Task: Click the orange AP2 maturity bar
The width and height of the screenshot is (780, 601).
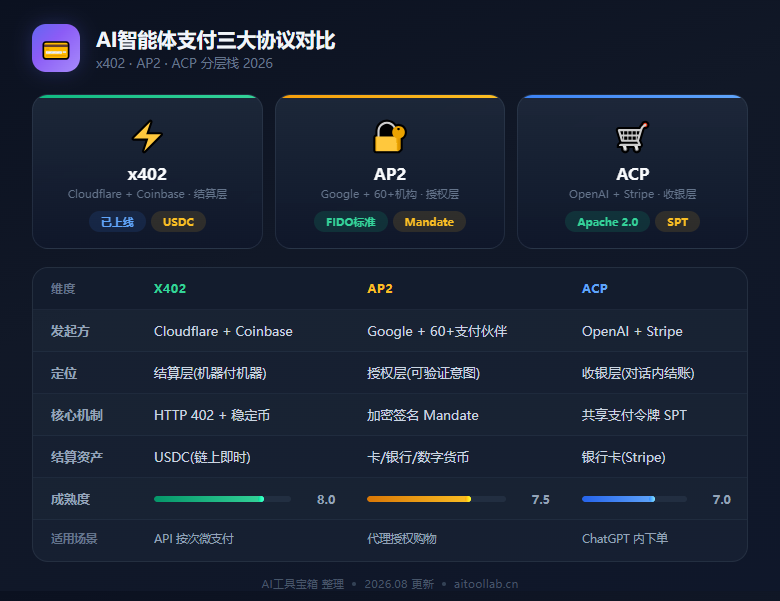Action: [436, 499]
